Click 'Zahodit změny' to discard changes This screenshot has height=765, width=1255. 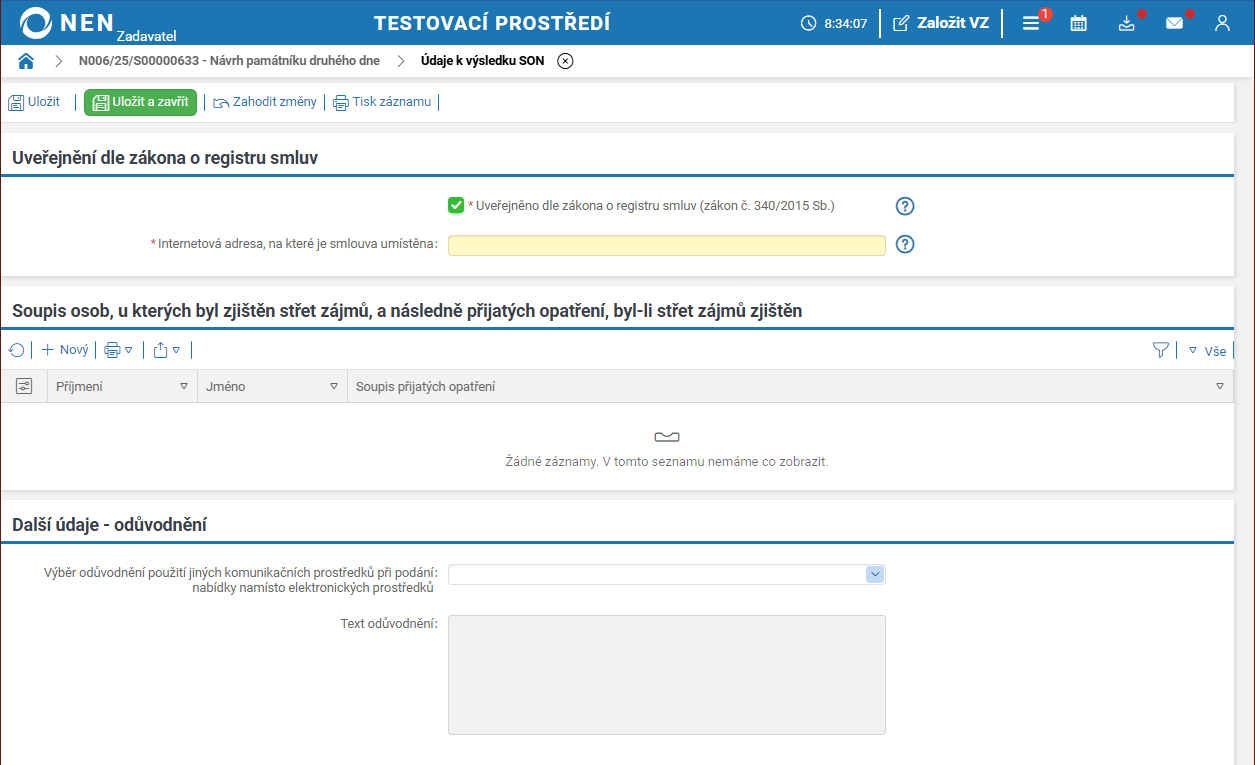coord(265,102)
